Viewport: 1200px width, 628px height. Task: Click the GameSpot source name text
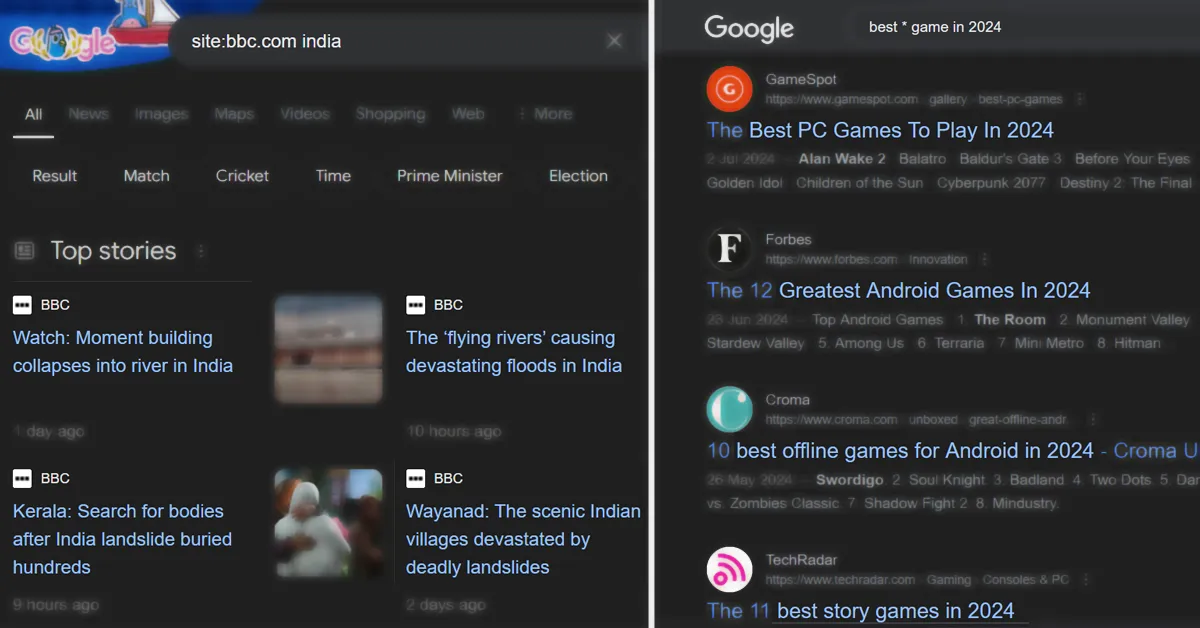pyautogui.click(x=801, y=80)
